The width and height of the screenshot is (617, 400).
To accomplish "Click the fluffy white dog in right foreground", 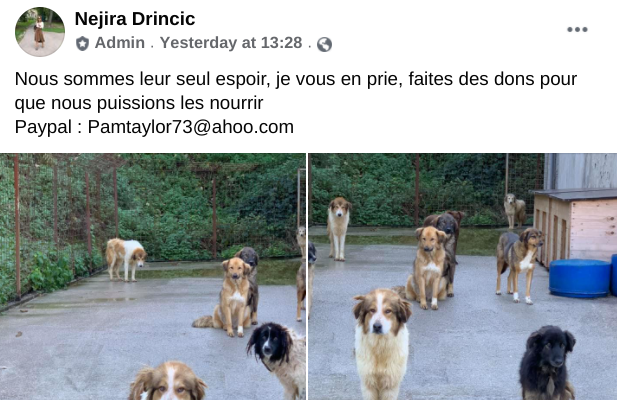I will click(x=381, y=343).
